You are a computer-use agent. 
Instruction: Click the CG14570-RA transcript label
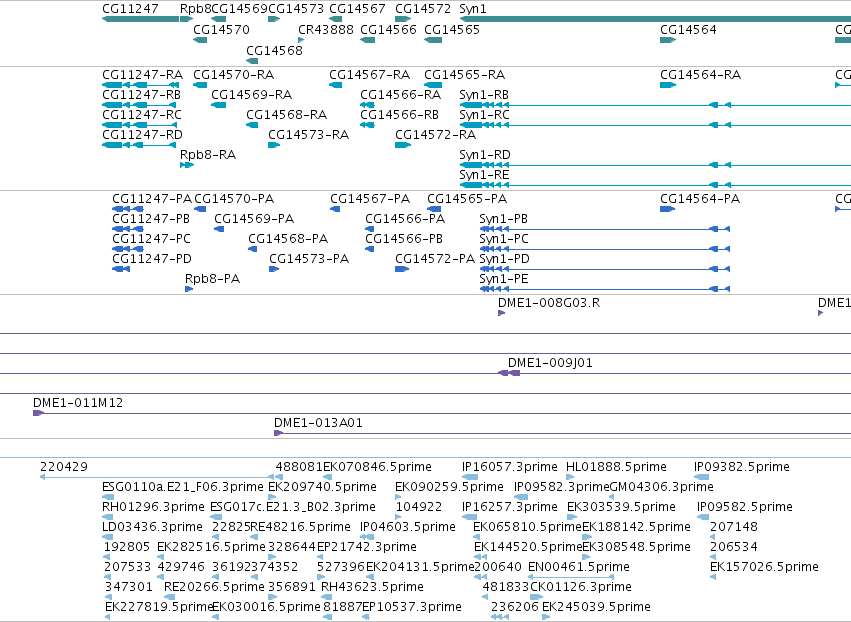tap(233, 74)
